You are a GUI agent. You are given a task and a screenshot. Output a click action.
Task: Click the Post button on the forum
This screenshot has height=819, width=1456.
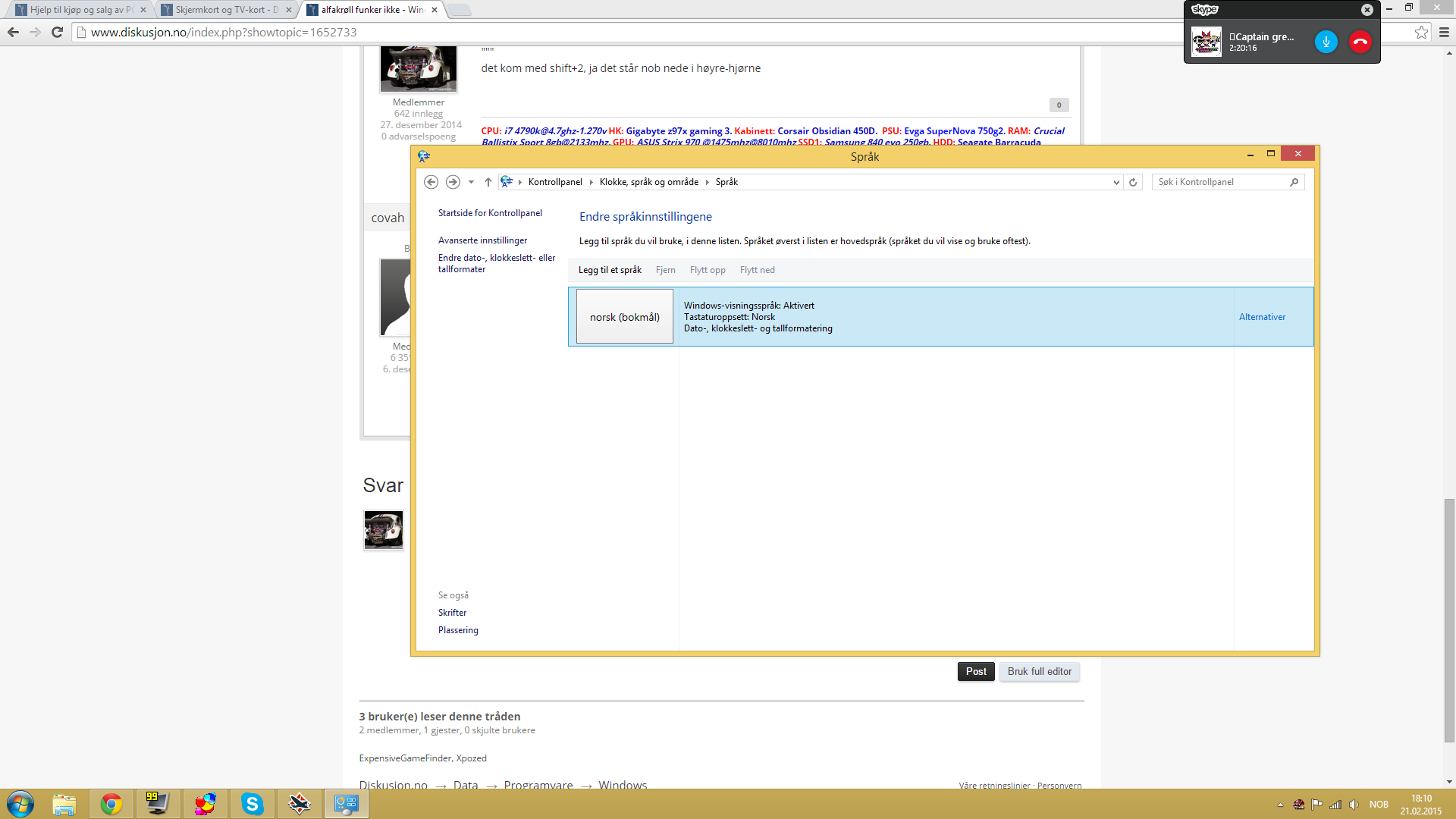pyautogui.click(x=976, y=671)
